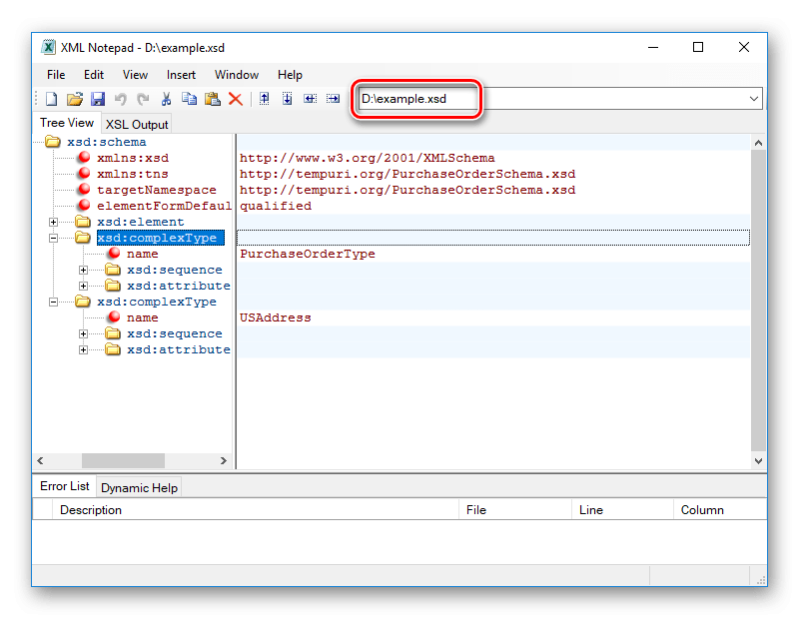
Task: Open the Help menu
Action: [x=290, y=75]
